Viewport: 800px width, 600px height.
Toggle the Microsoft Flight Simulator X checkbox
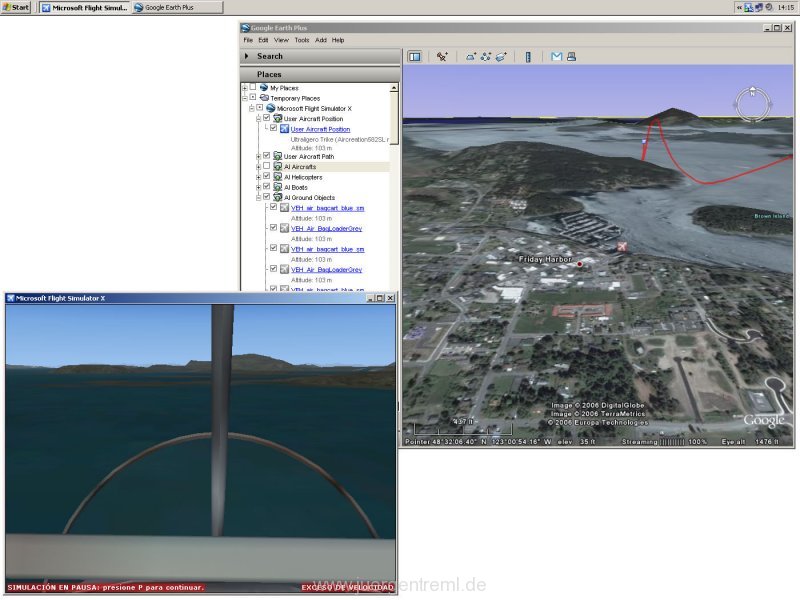[260, 108]
